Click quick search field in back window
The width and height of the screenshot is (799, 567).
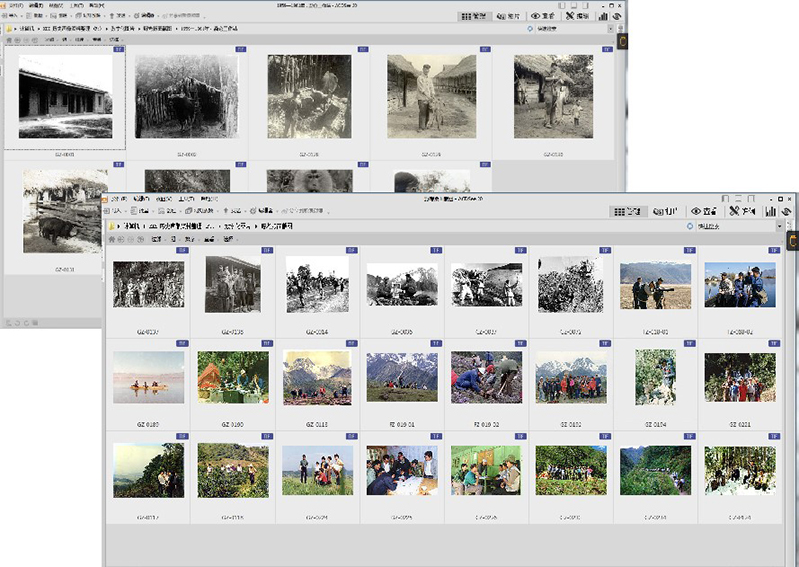[560, 29]
